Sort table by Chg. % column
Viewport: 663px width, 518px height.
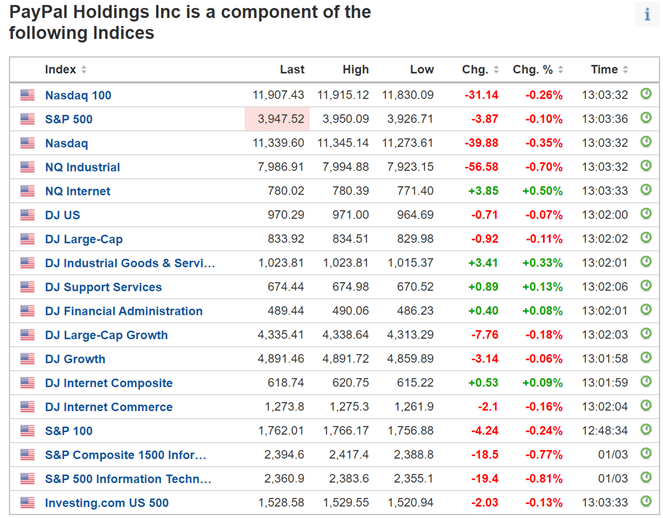click(538, 70)
